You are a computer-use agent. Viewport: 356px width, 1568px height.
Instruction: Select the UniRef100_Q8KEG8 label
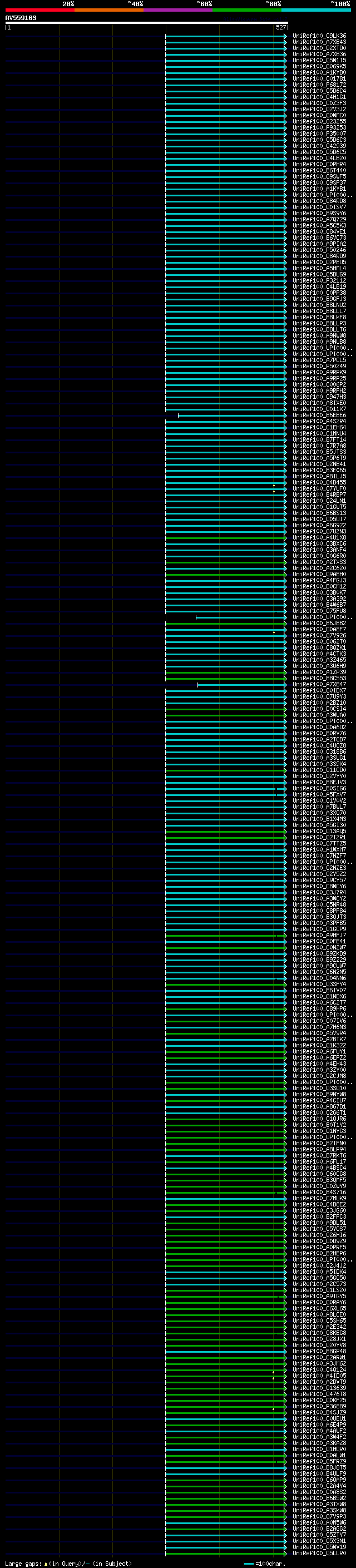point(319,1333)
